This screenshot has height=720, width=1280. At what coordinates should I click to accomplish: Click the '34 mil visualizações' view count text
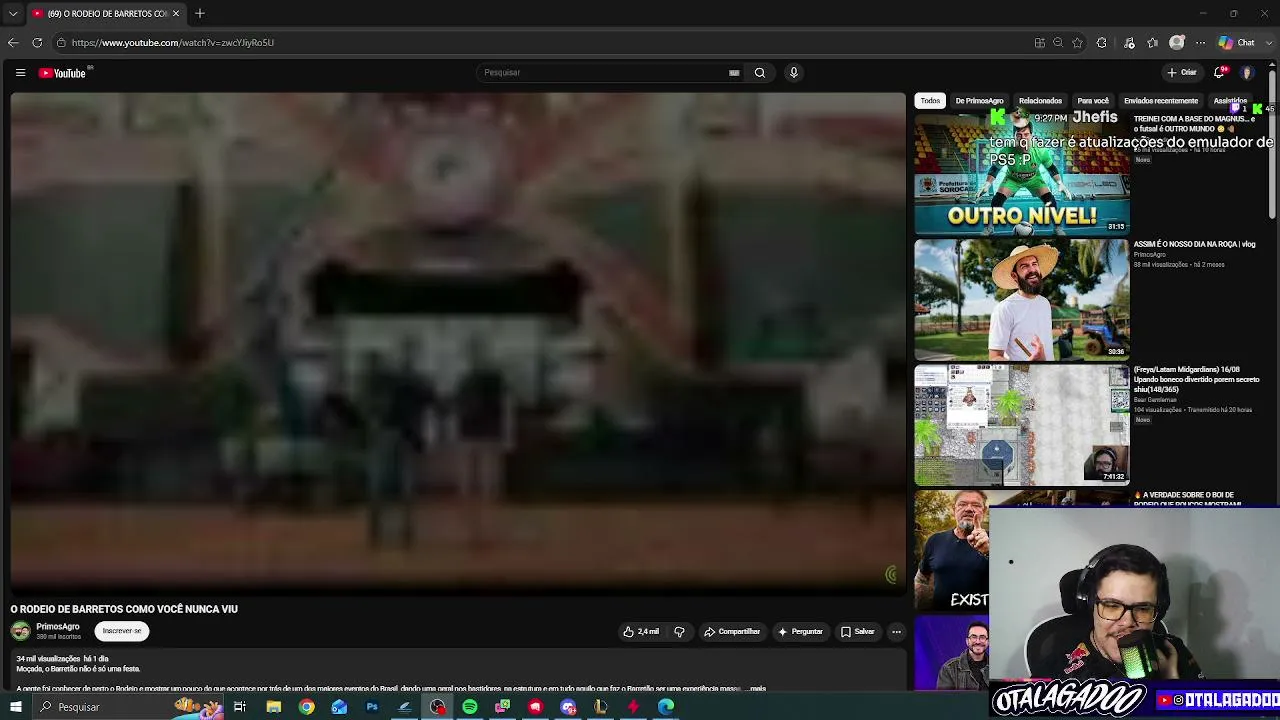click(x=48, y=659)
